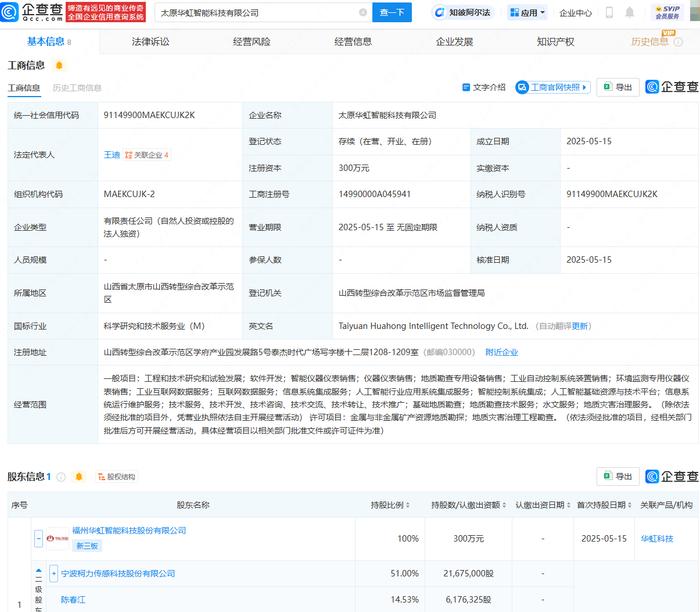Click the 6,176,325股 cell
The image size is (700, 612).
468,600
